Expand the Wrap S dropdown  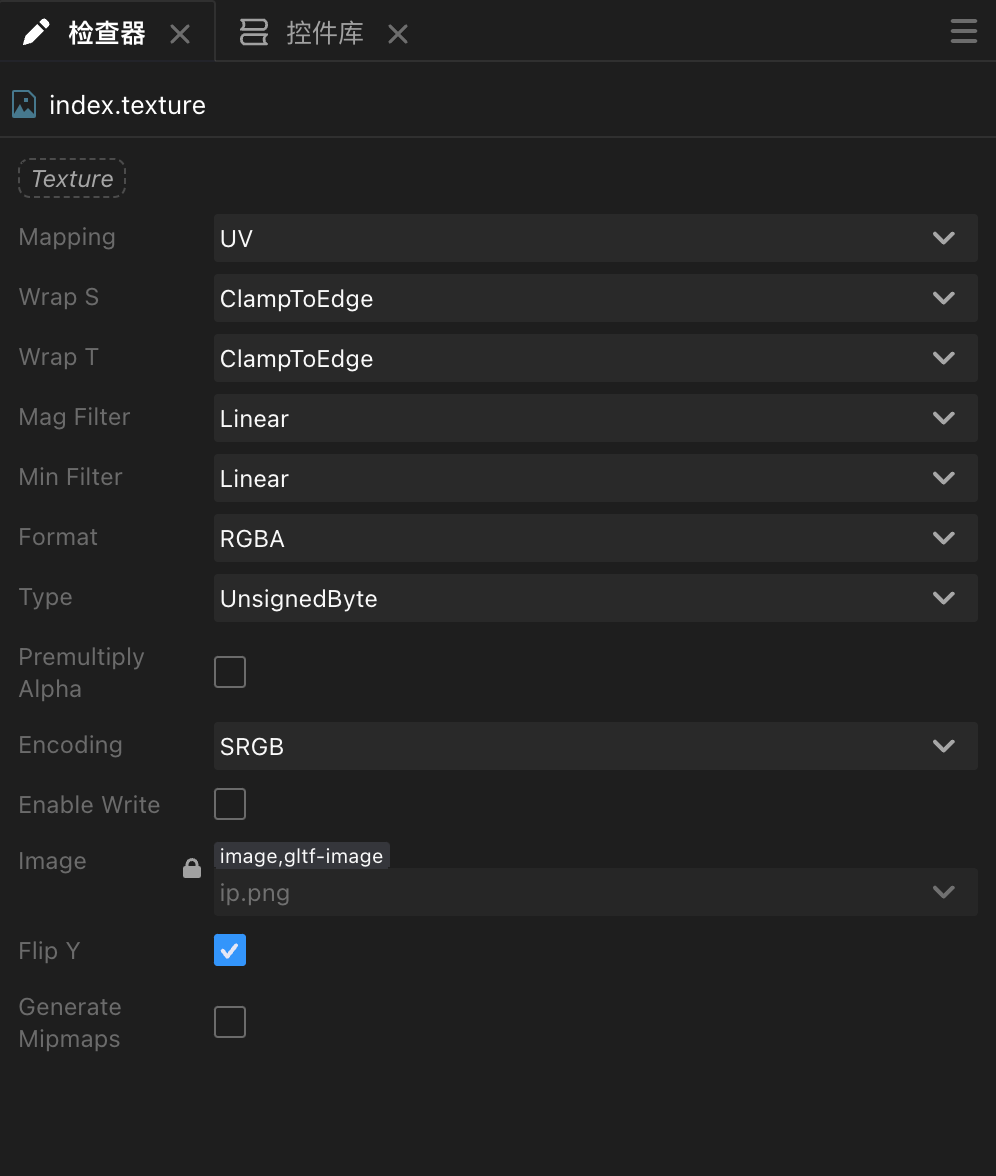[x=596, y=298]
